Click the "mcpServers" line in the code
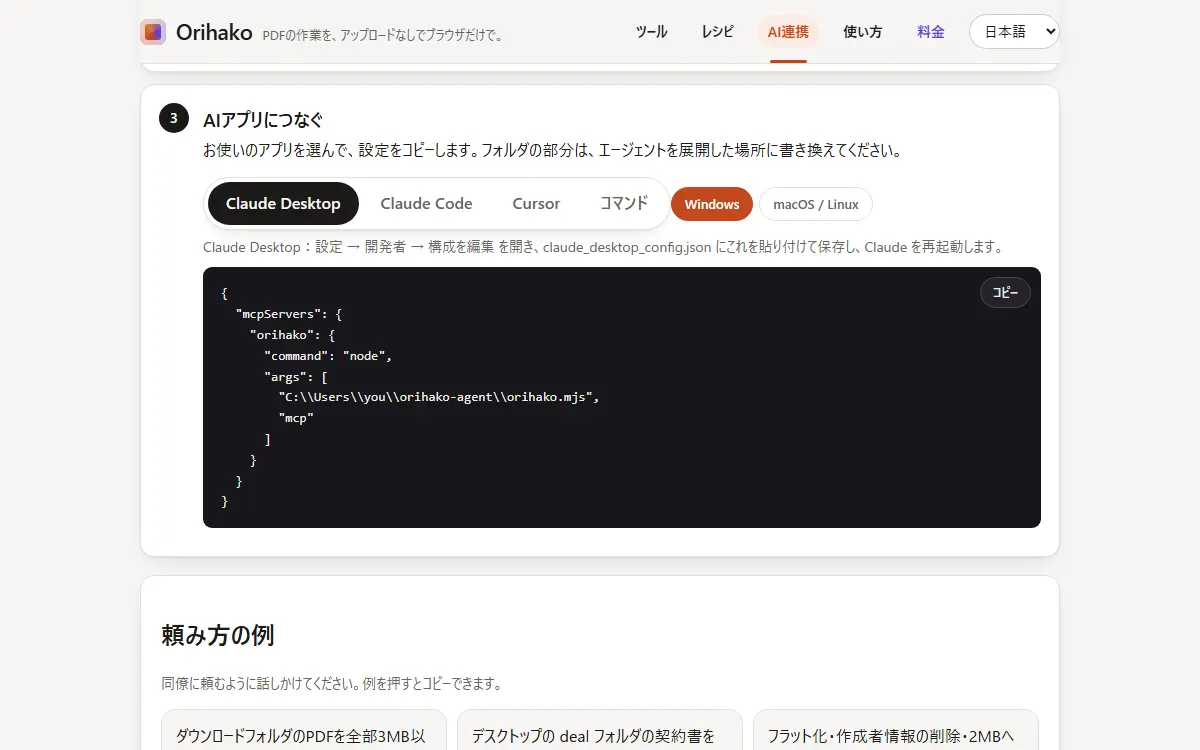 click(288, 314)
